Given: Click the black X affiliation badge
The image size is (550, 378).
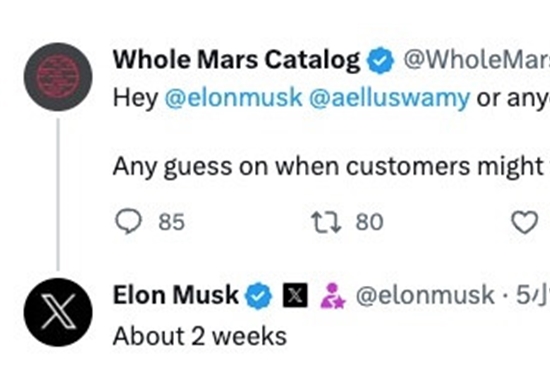Looking at the screenshot, I should pyautogui.click(x=295, y=296).
